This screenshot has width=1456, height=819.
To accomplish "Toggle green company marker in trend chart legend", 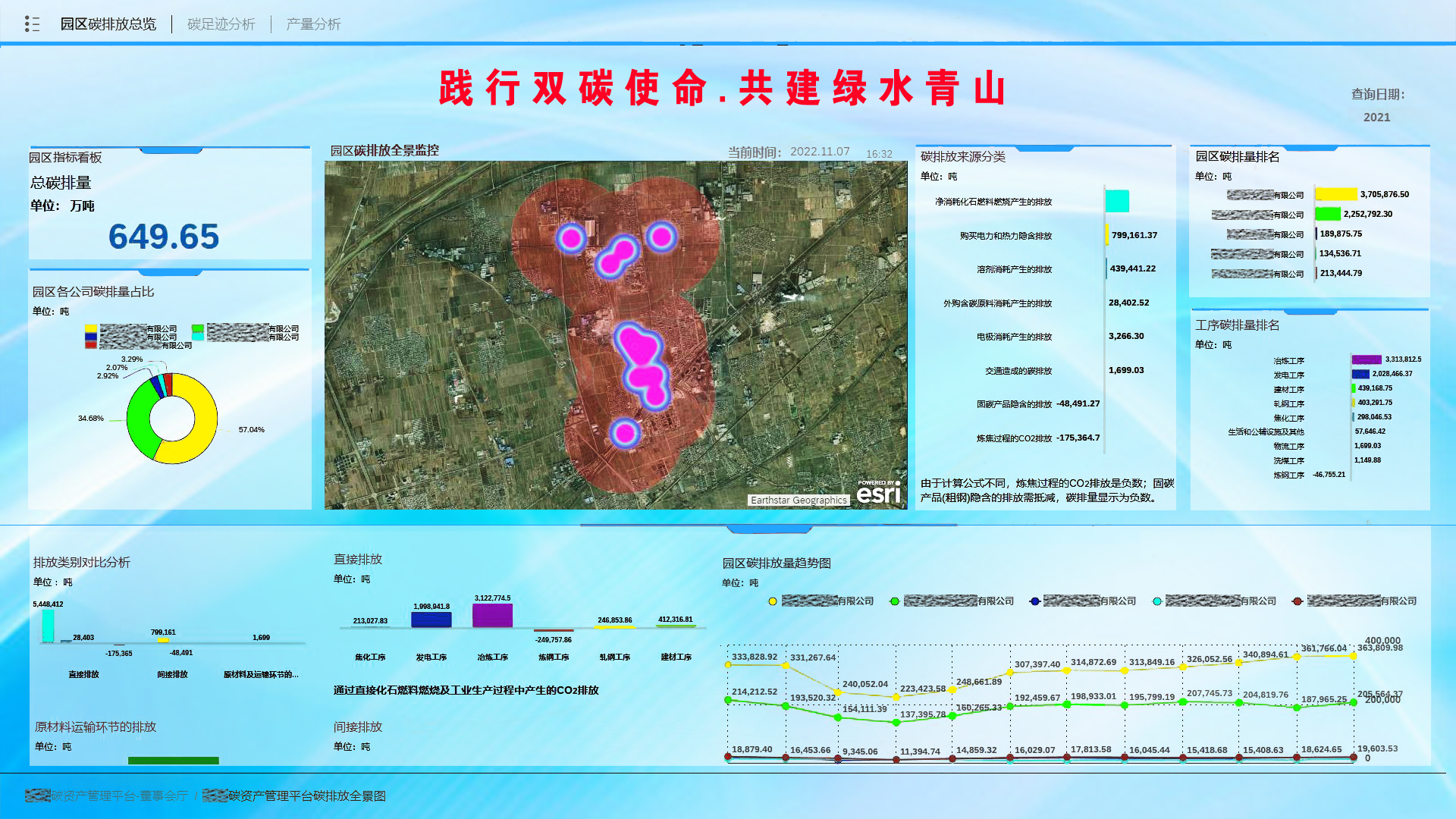I will [x=895, y=601].
